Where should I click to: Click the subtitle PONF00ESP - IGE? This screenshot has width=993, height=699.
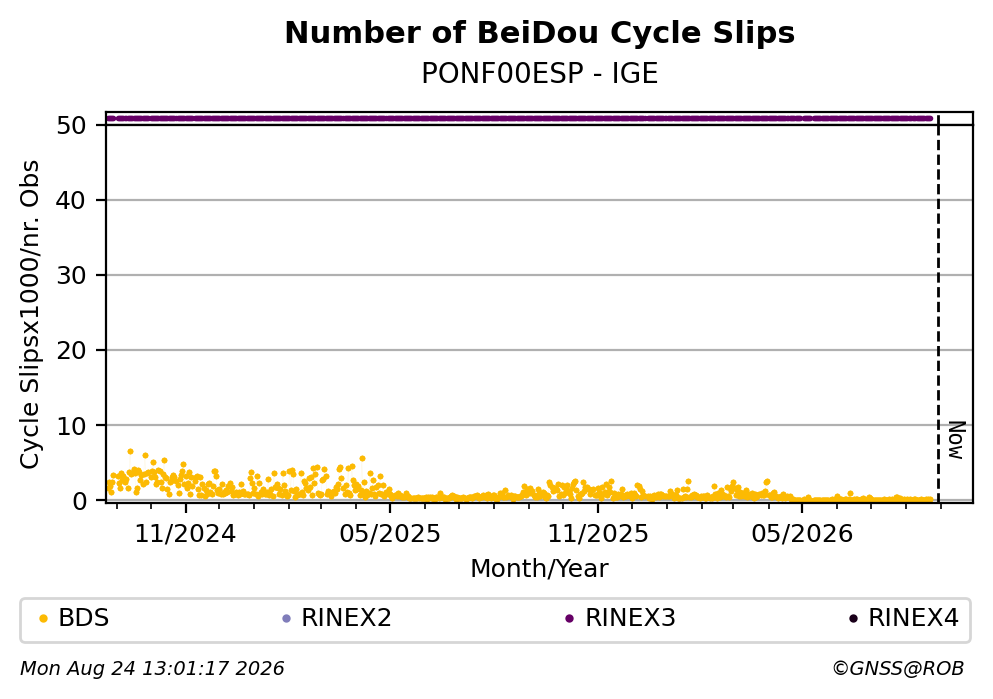(540, 73)
